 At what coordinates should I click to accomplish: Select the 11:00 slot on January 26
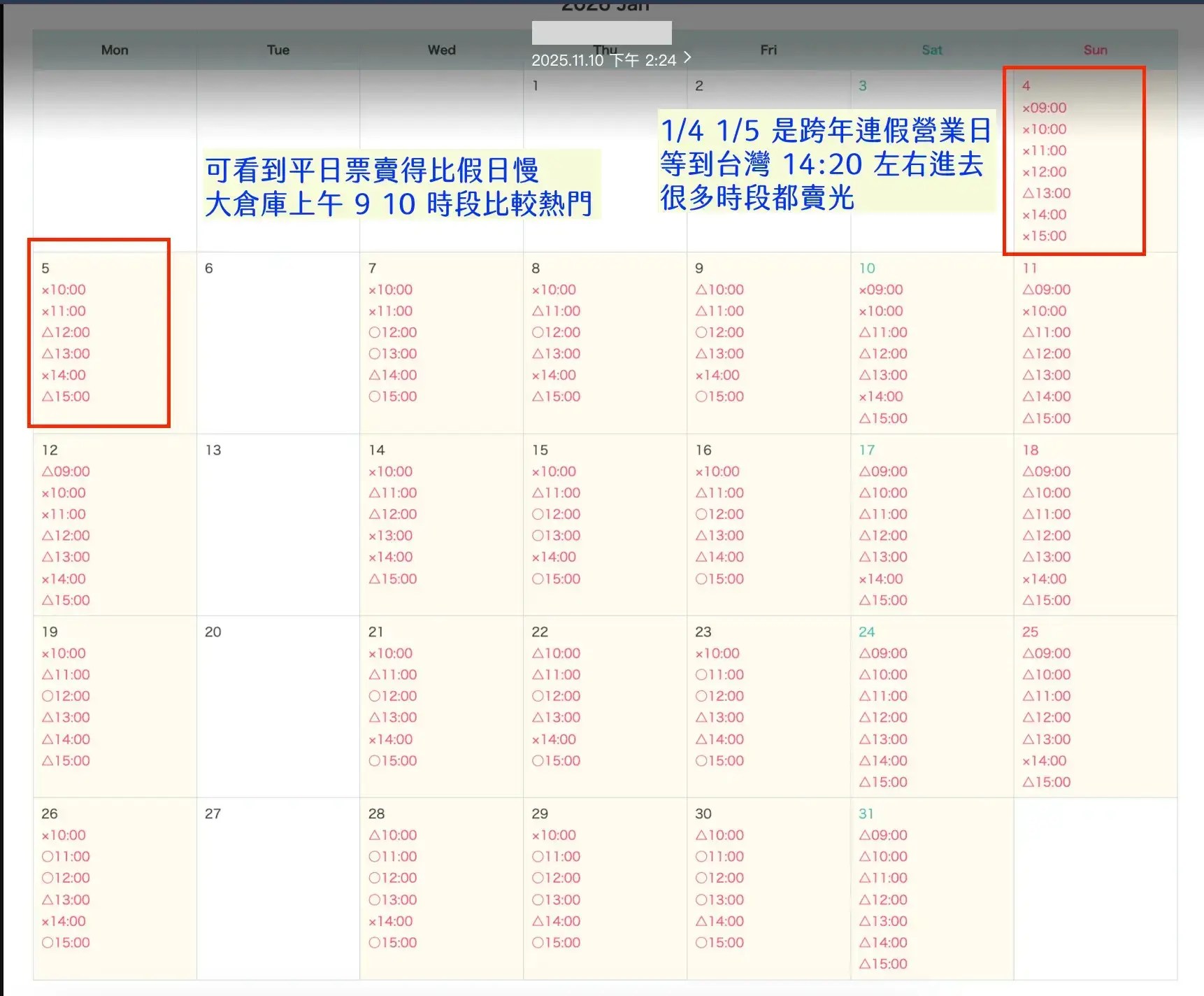click(66, 857)
